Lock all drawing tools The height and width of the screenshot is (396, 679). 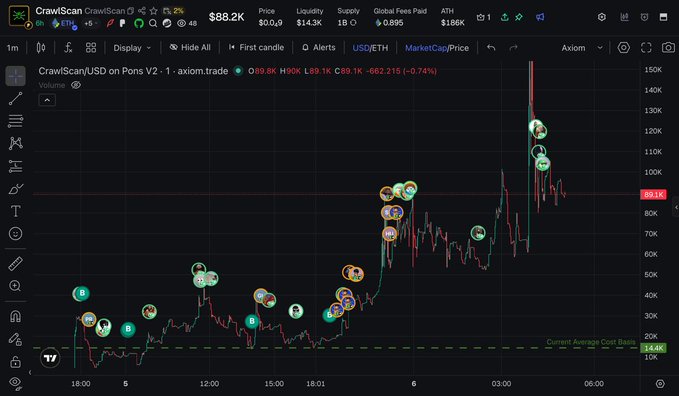coord(15,361)
